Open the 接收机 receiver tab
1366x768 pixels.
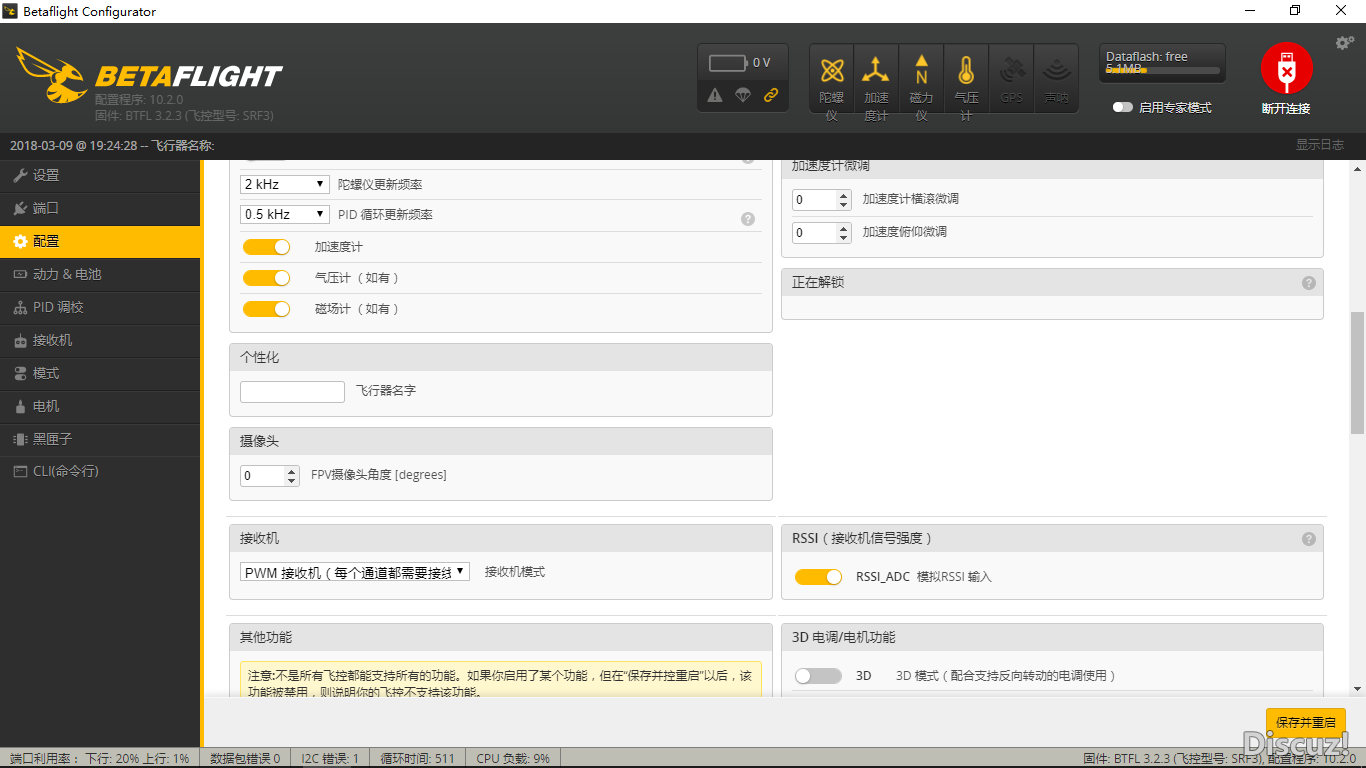(x=100, y=340)
